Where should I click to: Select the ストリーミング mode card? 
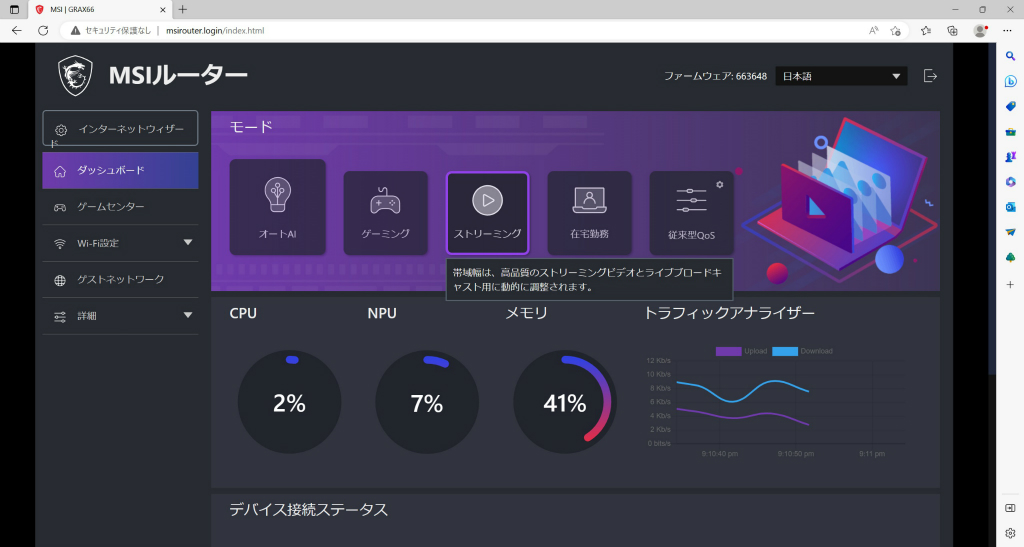coord(487,213)
